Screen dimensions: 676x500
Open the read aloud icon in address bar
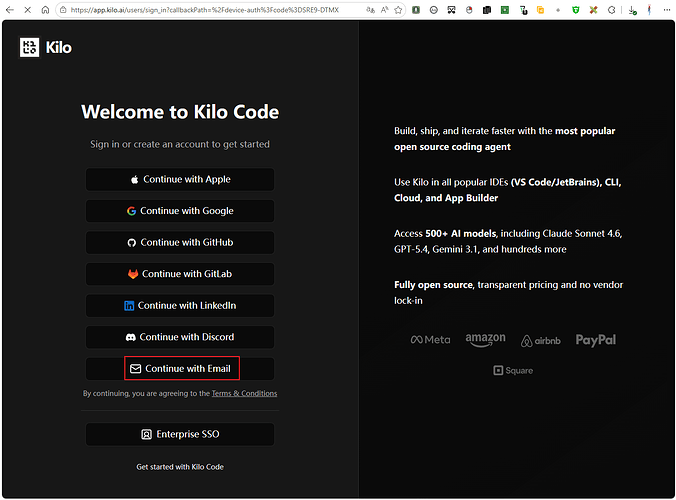click(x=385, y=9)
